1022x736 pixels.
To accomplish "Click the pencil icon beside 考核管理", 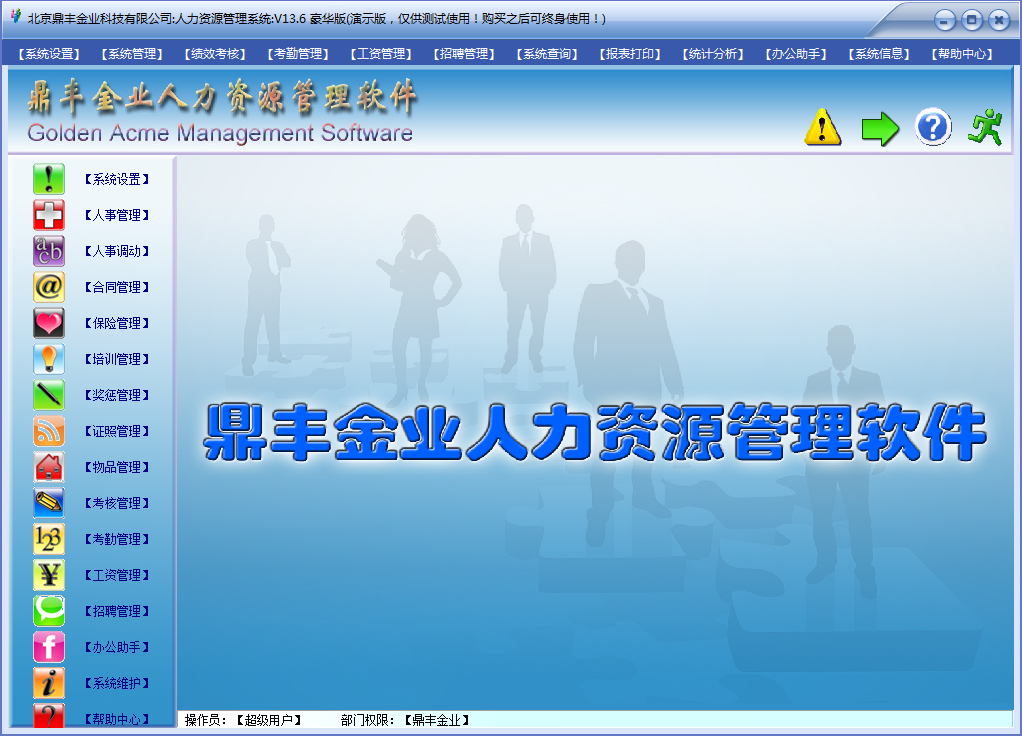I will (49, 503).
